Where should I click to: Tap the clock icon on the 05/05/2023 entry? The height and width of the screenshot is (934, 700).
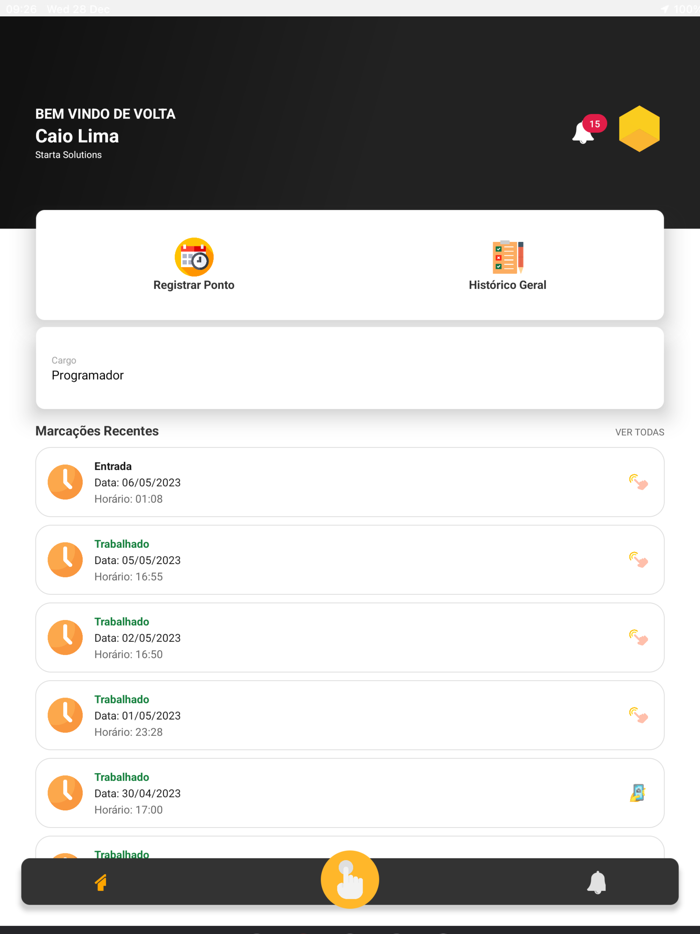tap(66, 560)
